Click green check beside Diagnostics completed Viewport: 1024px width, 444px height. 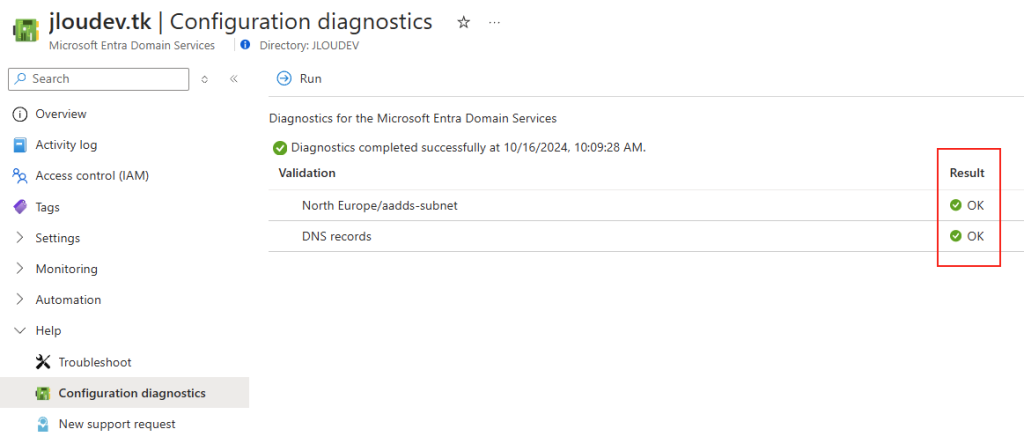(280, 148)
